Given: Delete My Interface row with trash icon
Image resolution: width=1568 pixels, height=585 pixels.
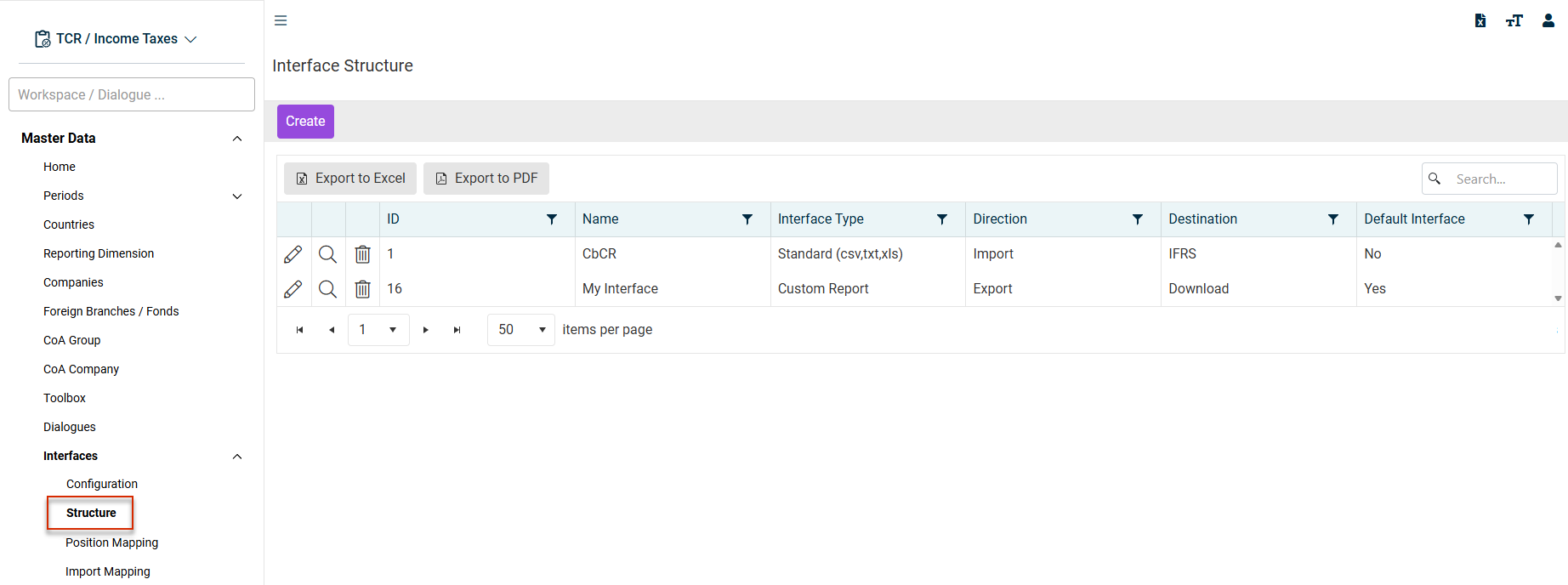Looking at the screenshot, I should pos(362,289).
